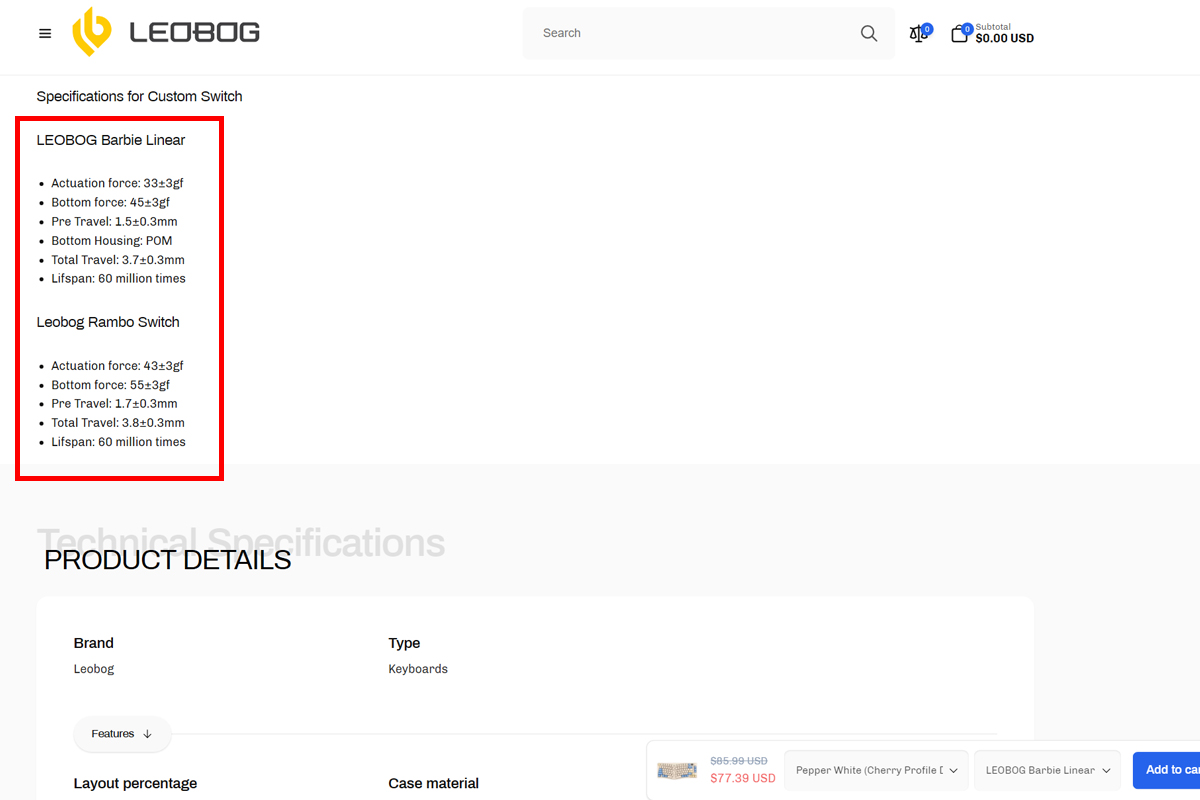Click the keyboard product thumbnail
The width and height of the screenshot is (1200, 800).
(677, 770)
